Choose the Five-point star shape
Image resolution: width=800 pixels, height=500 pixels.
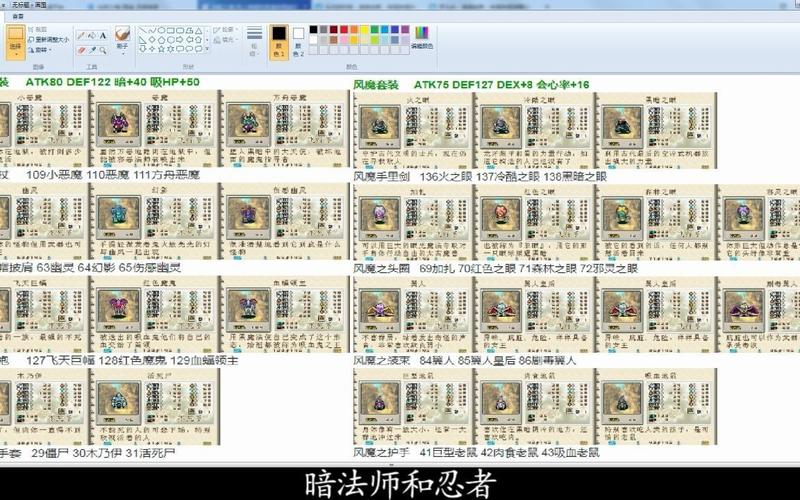click(161, 48)
